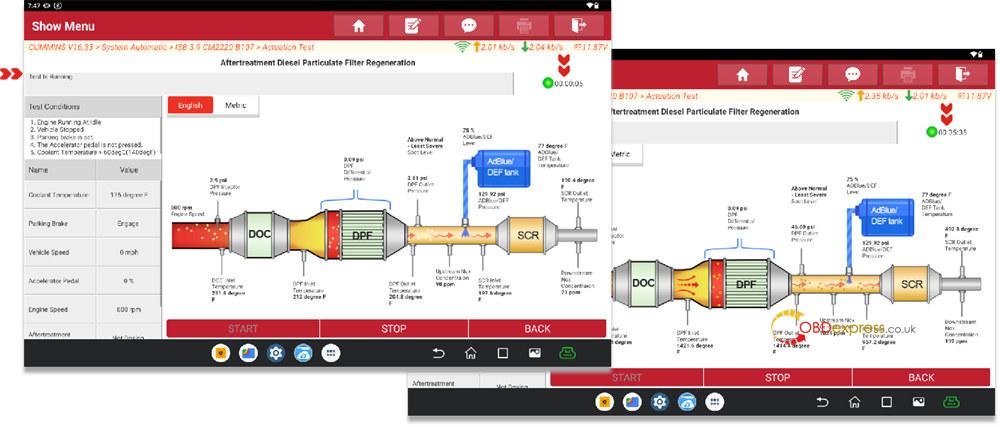The width and height of the screenshot is (1000, 427).
Task: Open the app grid launcher in right window dock
Action: pyautogui.click(x=715, y=402)
